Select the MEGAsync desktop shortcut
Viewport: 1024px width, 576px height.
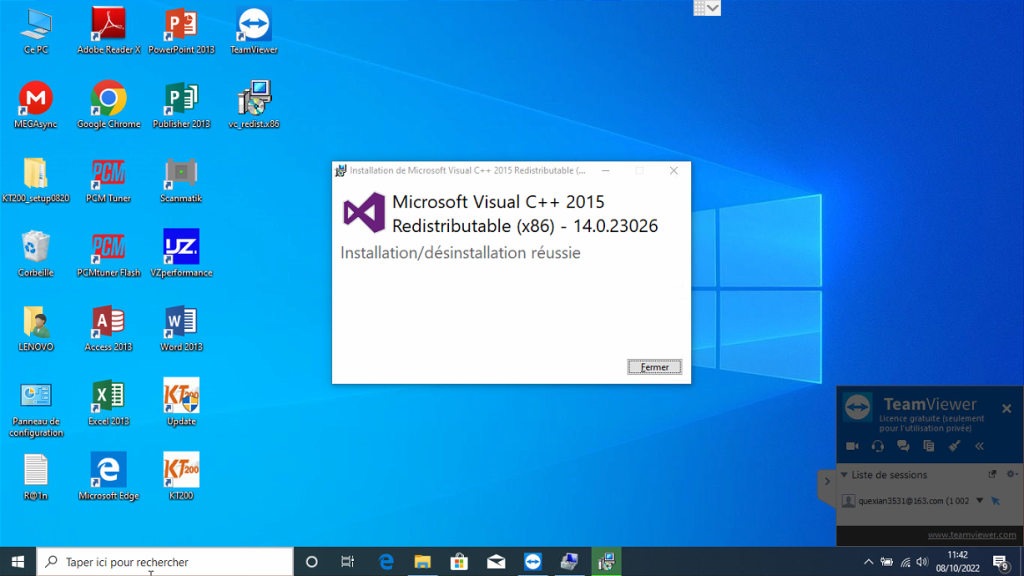[x=36, y=105]
